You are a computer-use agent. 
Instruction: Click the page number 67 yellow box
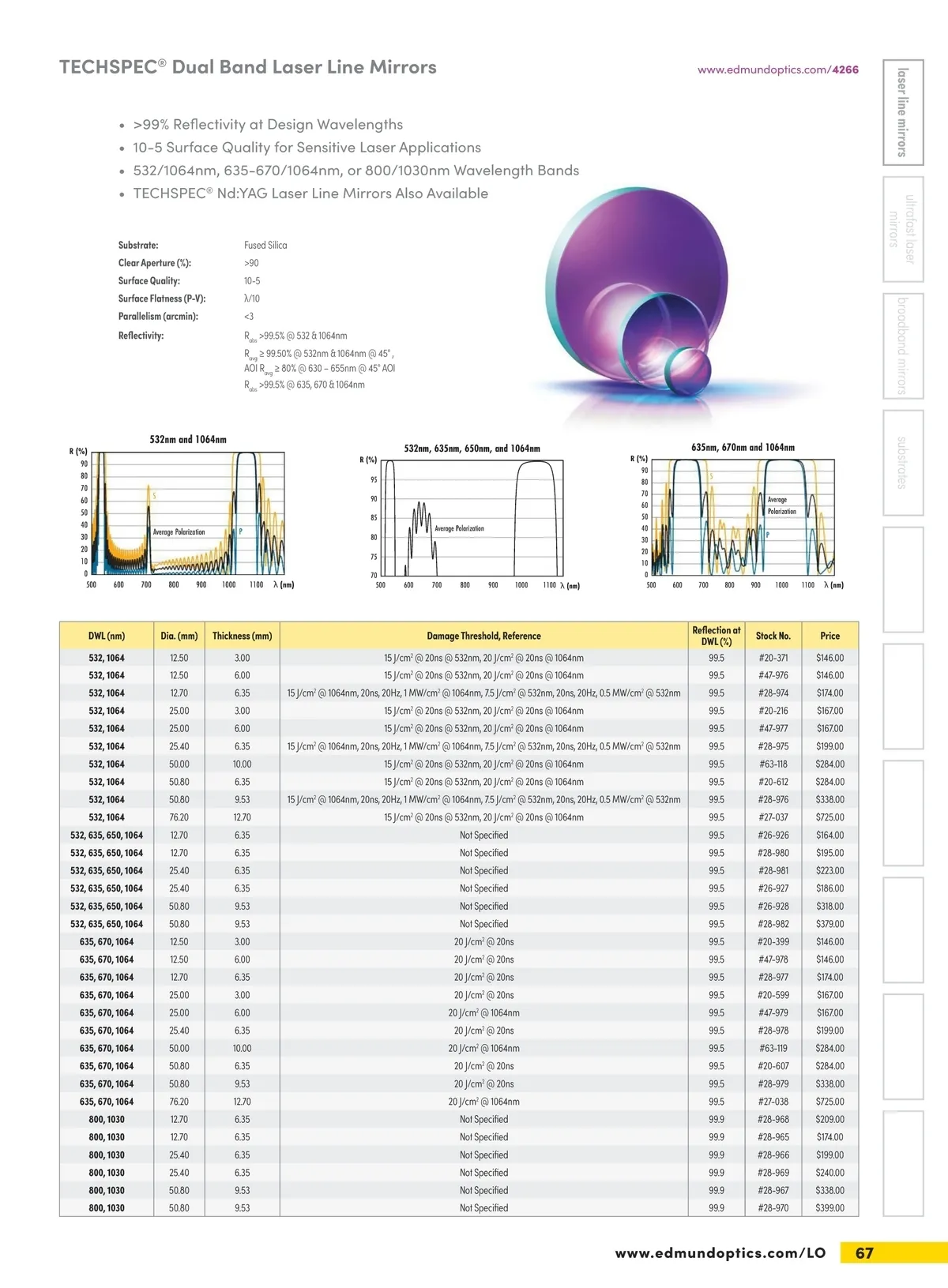click(x=865, y=1253)
